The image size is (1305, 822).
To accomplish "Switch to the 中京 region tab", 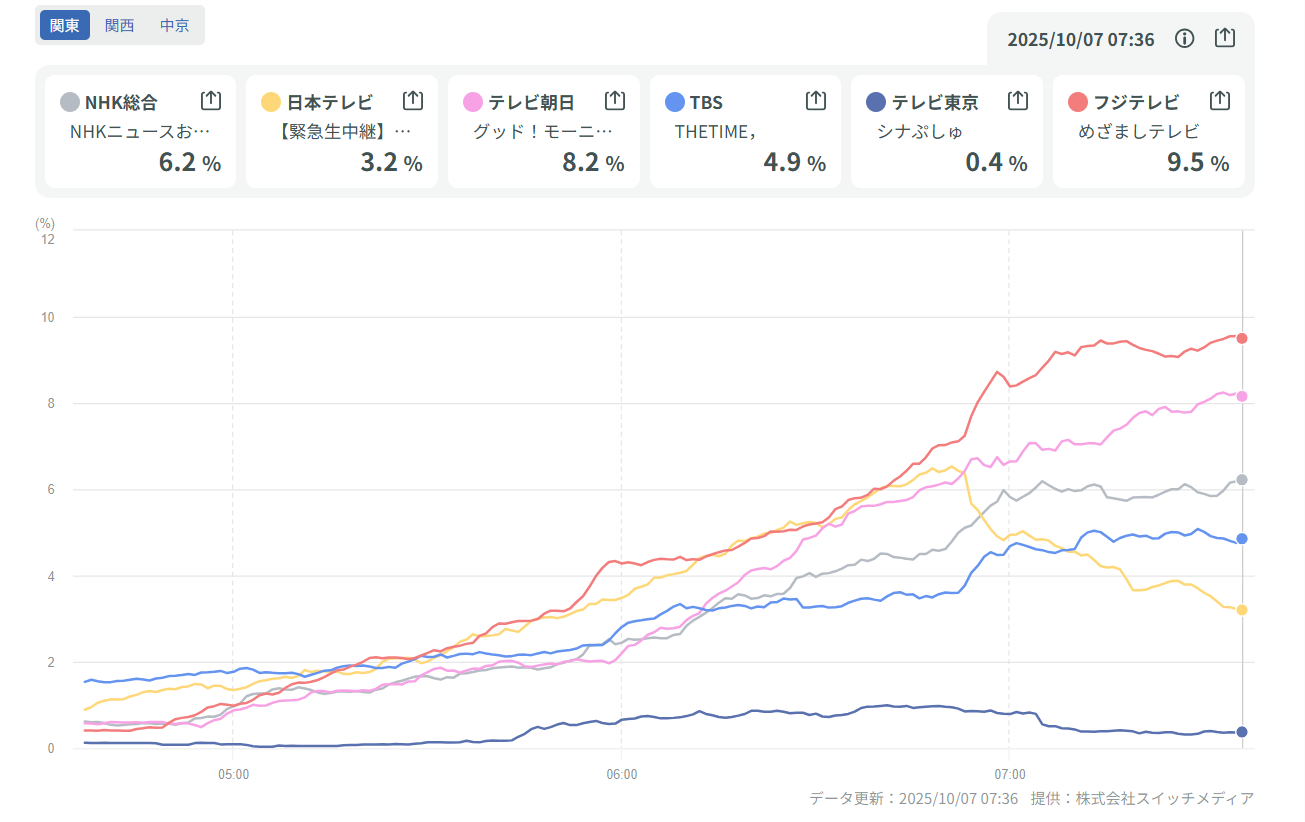I will point(174,25).
